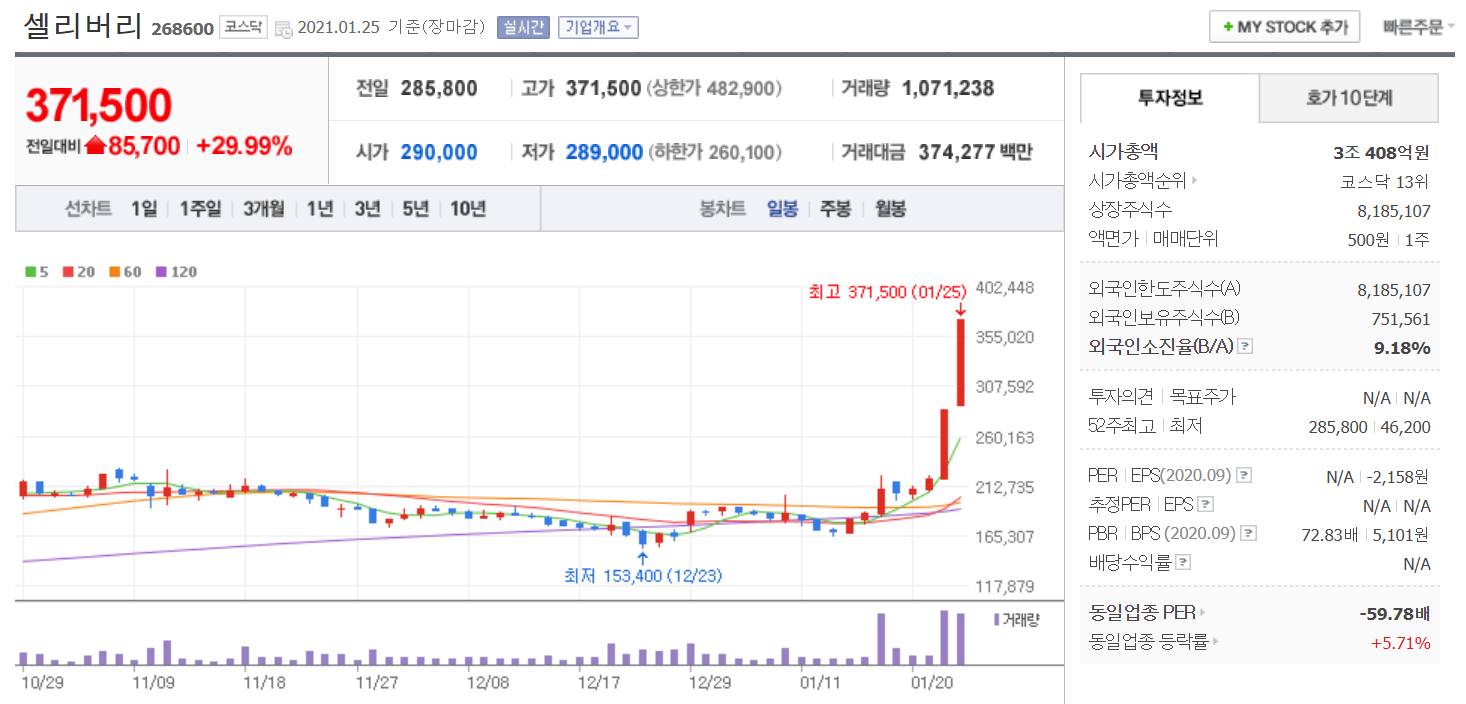1466x704 pixels.
Task: Click the arrow icon beside 동일업종 PER
Action: tap(1203, 612)
